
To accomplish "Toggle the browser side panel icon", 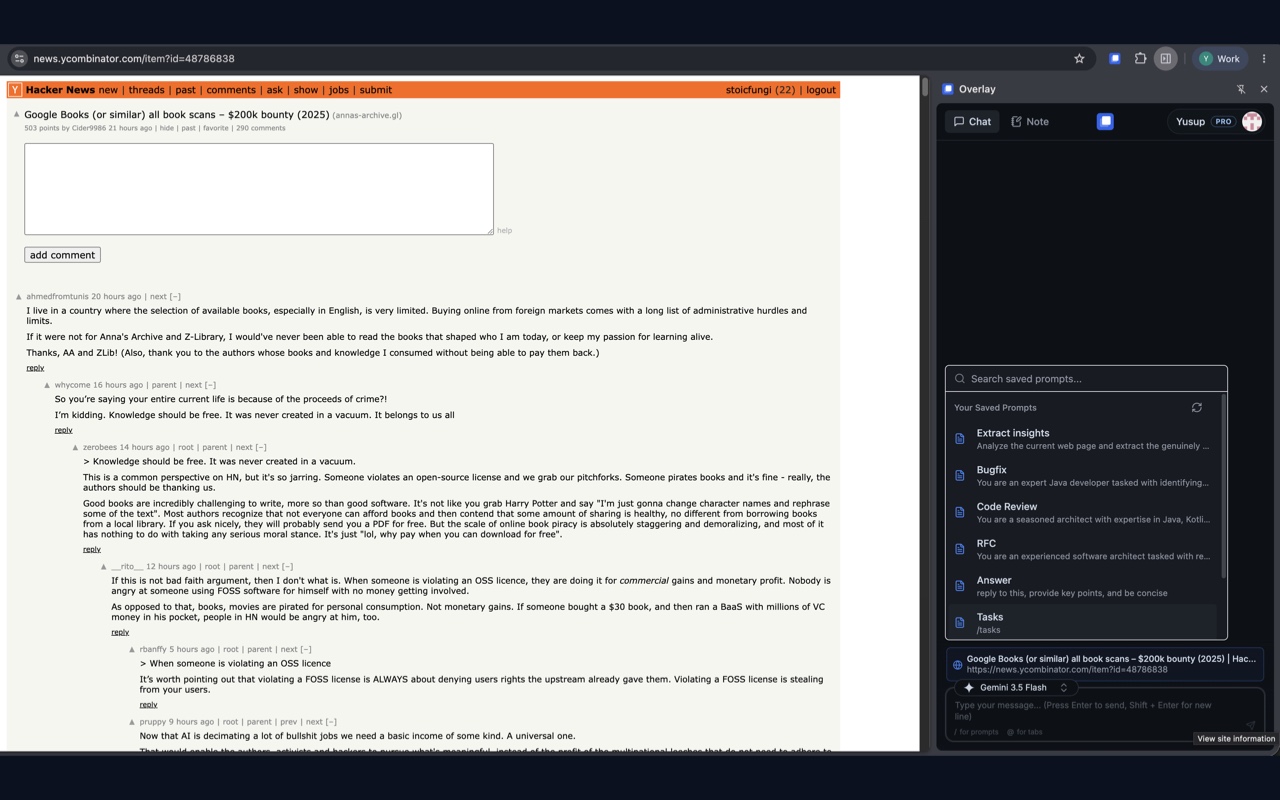I will click(x=1166, y=59).
